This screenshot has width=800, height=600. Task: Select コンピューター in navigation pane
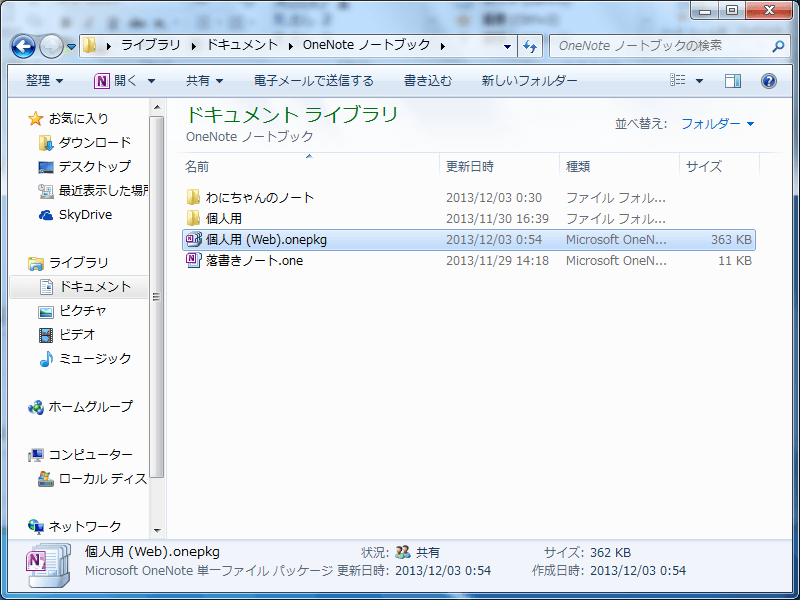coord(90,455)
